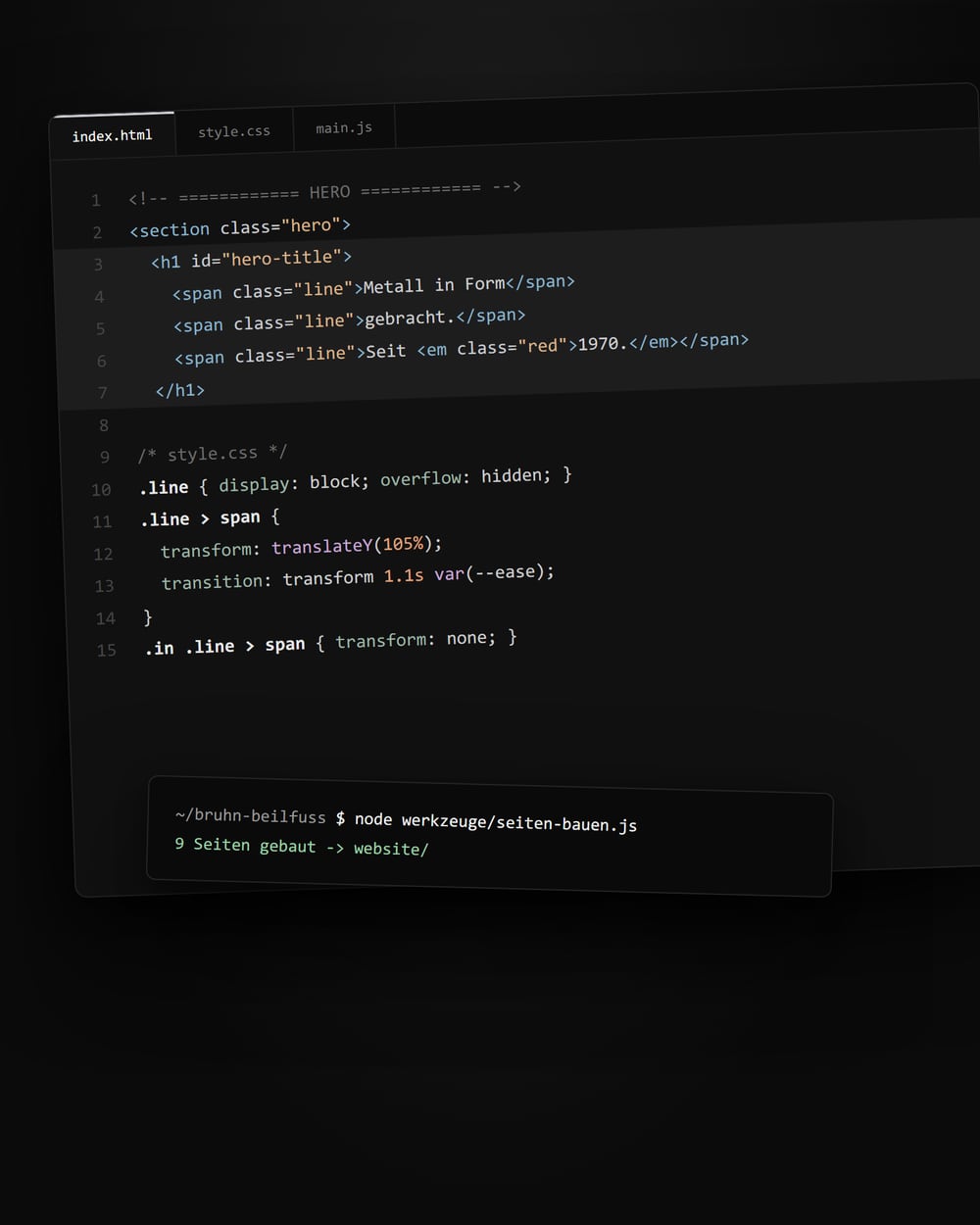This screenshot has height=1225, width=980.
Task: Click the HERO comment on line 1
Action: 325,192
